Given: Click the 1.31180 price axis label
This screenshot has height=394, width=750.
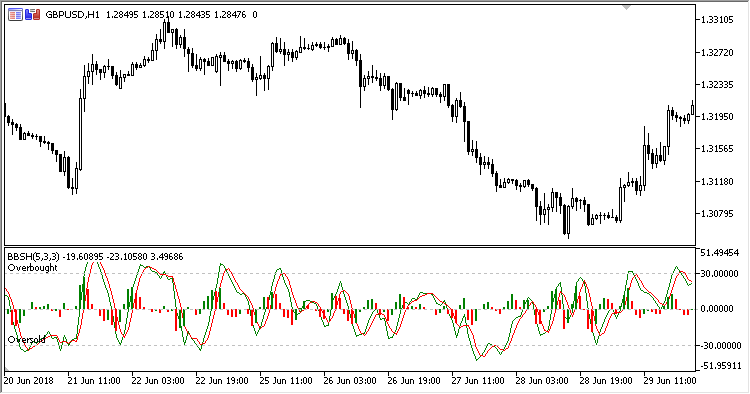Looking at the screenshot, I should (717, 181).
